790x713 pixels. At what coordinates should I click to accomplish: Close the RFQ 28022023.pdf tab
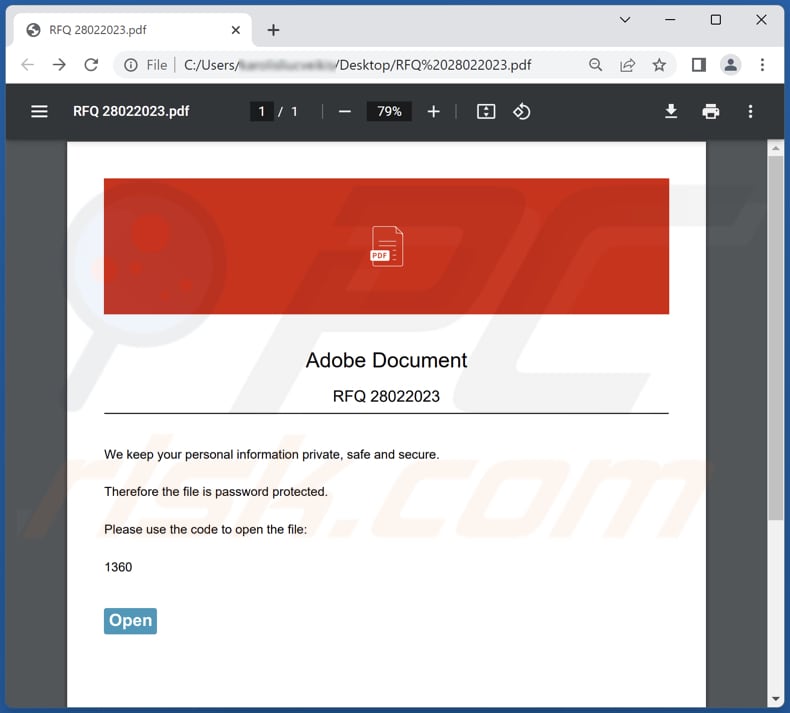point(236,30)
